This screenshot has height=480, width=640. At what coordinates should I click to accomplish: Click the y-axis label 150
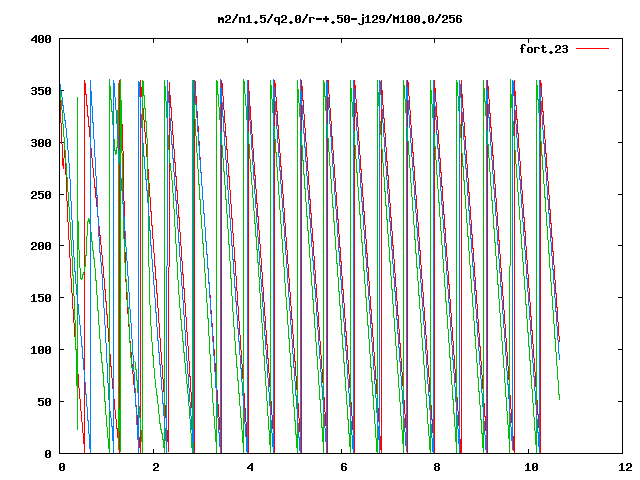coord(41,298)
